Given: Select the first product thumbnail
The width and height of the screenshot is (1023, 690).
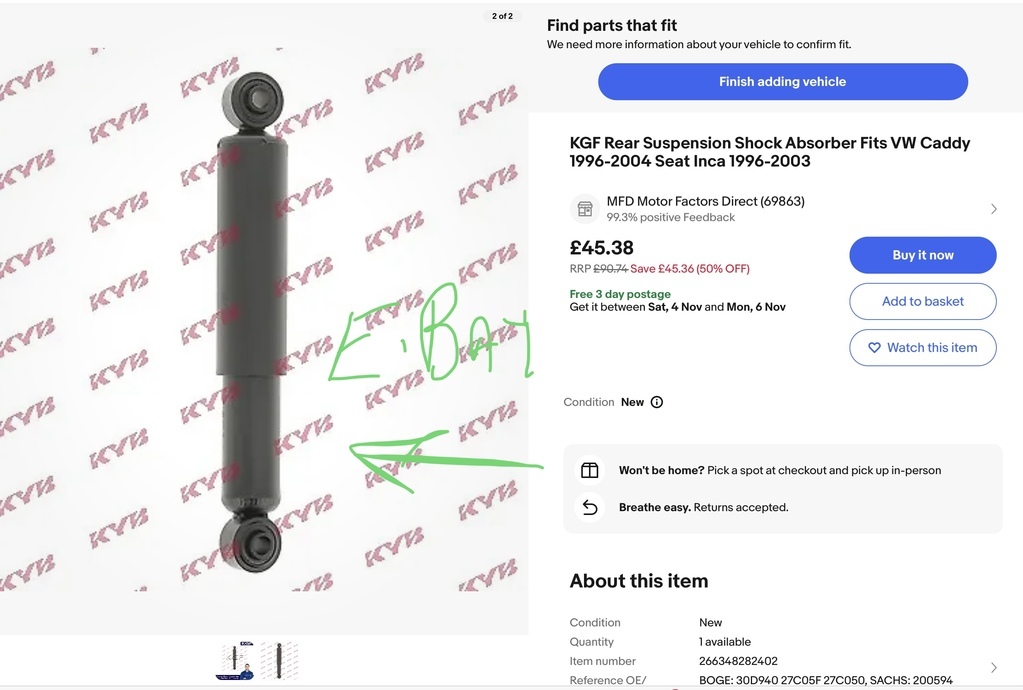Looking at the screenshot, I should (x=236, y=661).
